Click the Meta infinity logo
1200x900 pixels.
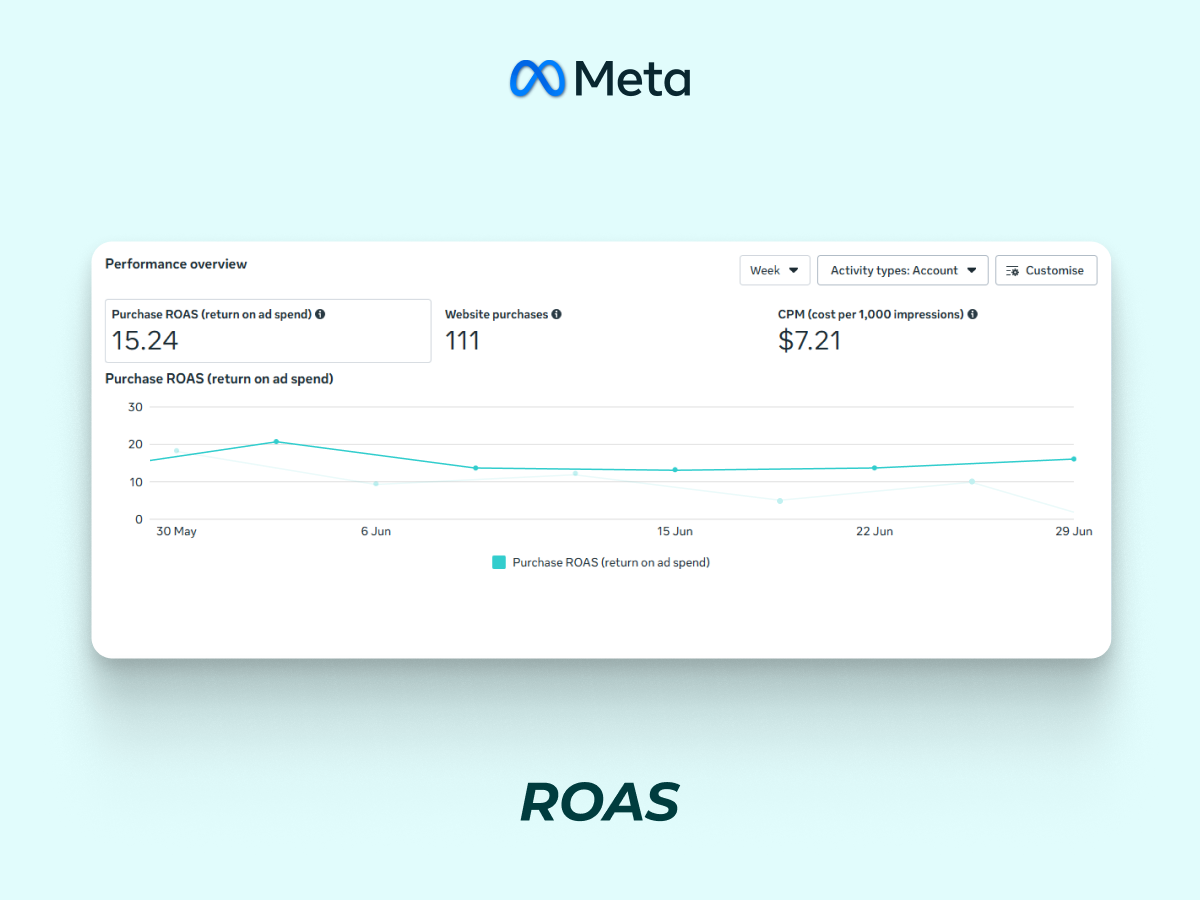coord(537,78)
